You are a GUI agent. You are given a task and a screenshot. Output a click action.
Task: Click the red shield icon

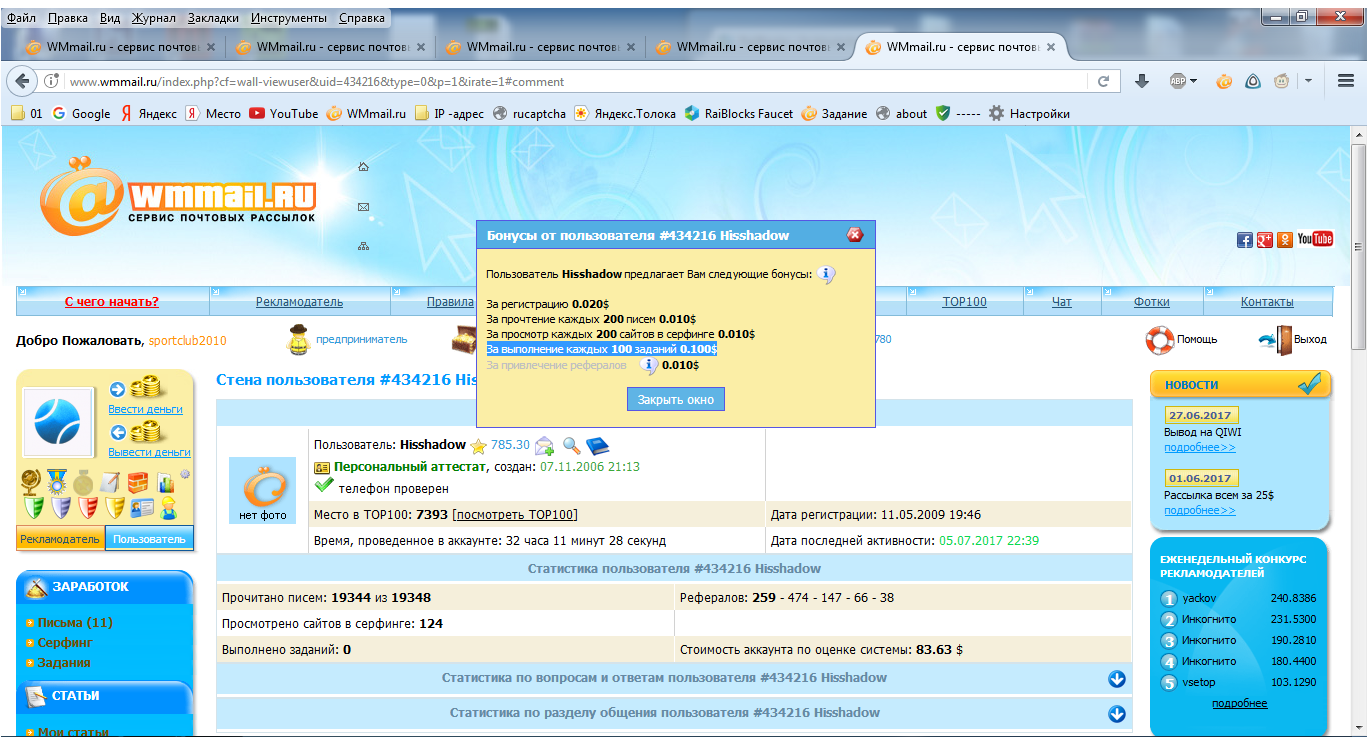coord(86,507)
